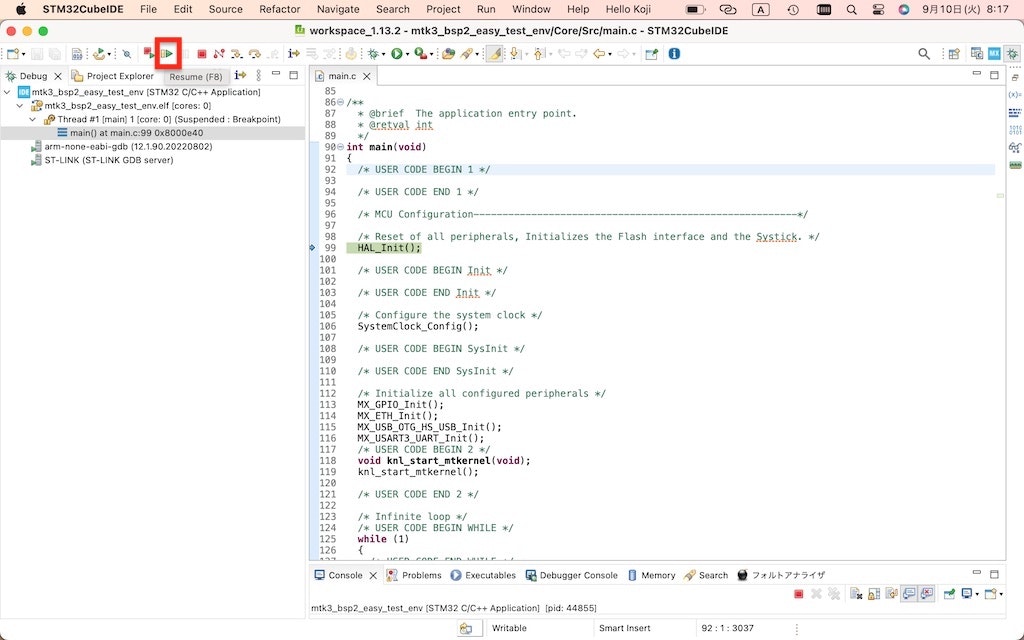This screenshot has width=1024, height=640.
Task: Minimize the Console panel
Action: (976, 573)
